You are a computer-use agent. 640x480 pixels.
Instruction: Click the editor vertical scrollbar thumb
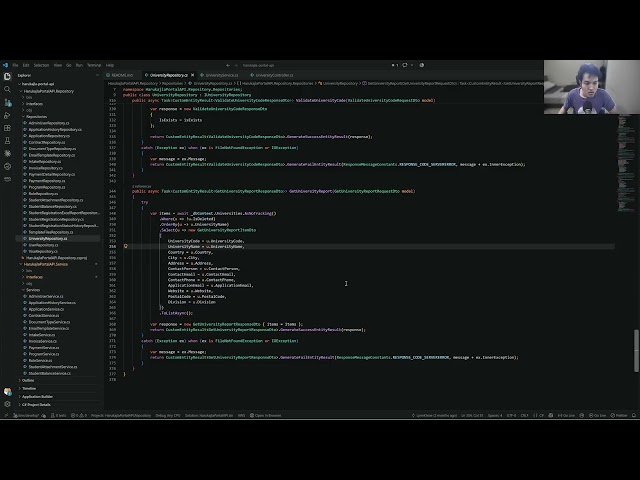coord(636,351)
